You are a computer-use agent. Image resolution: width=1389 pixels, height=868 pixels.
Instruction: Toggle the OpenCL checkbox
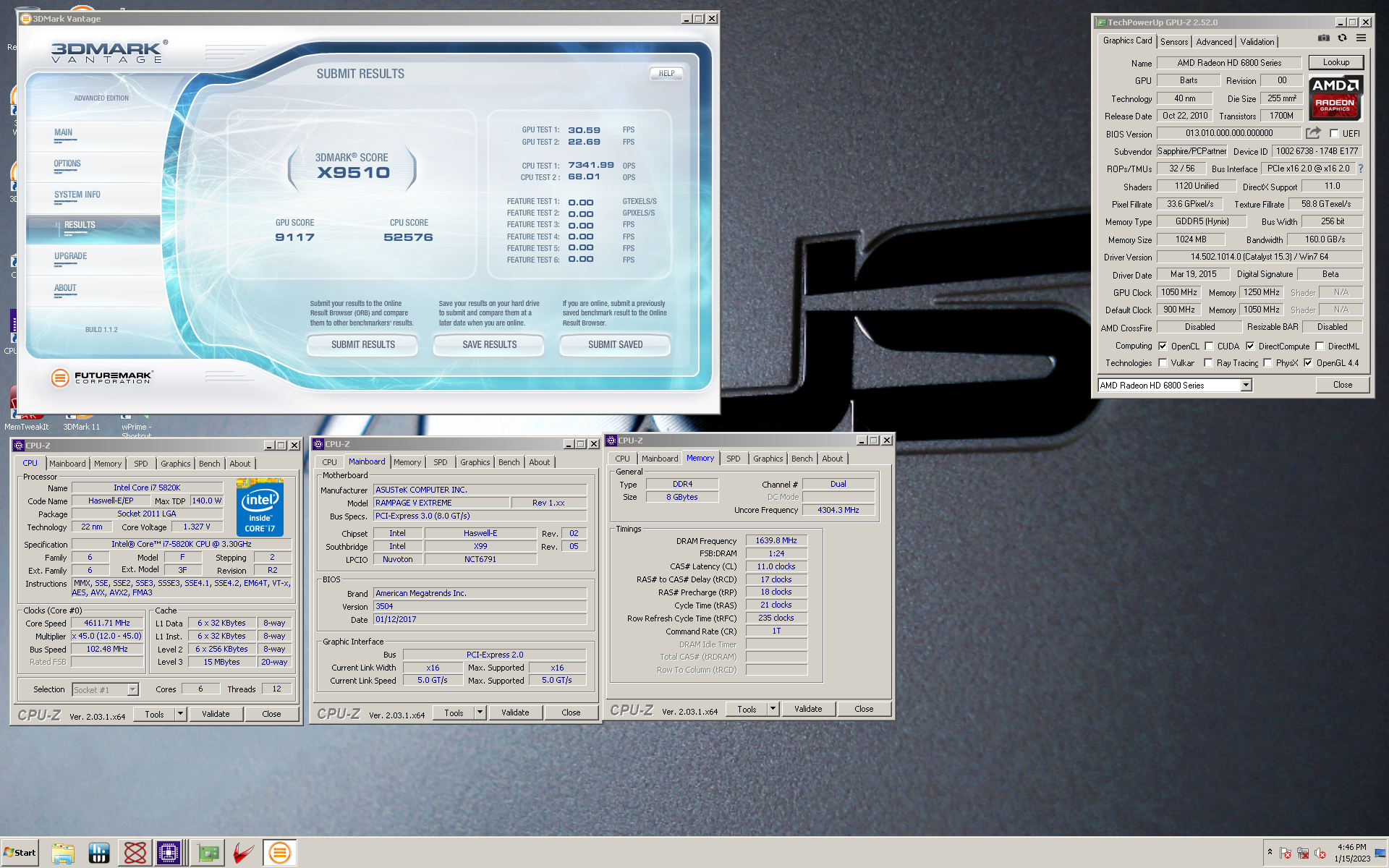point(1163,346)
